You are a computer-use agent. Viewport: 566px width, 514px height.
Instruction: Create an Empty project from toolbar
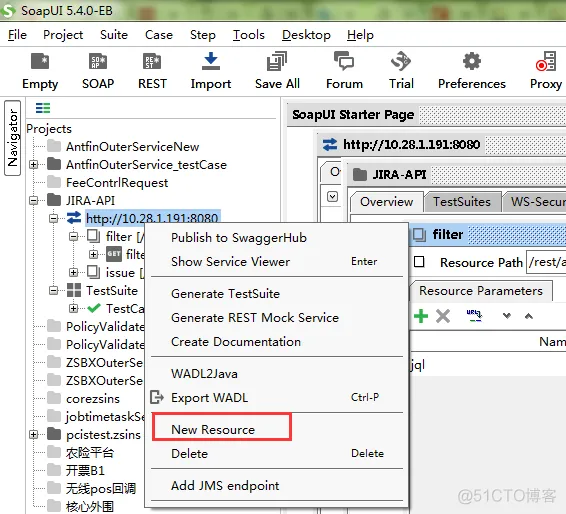click(x=40, y=71)
